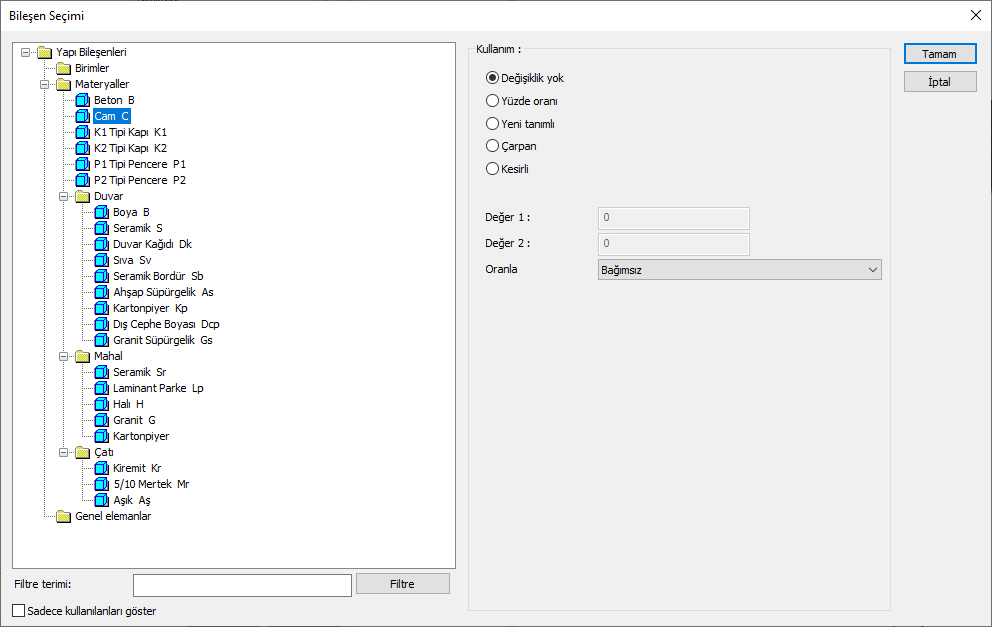
Task: Select the Yüzde oranı radio option
Action: (x=492, y=101)
